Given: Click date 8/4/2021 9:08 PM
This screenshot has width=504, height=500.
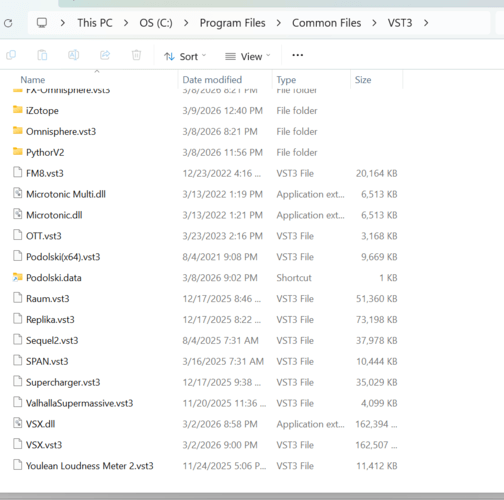Looking at the screenshot, I should [x=220, y=257].
